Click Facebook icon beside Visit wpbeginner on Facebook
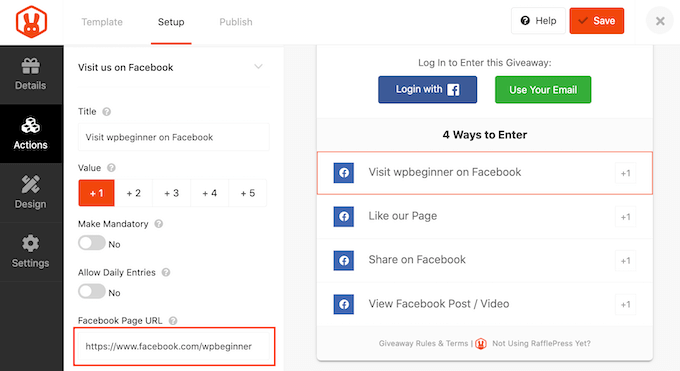 343,173
